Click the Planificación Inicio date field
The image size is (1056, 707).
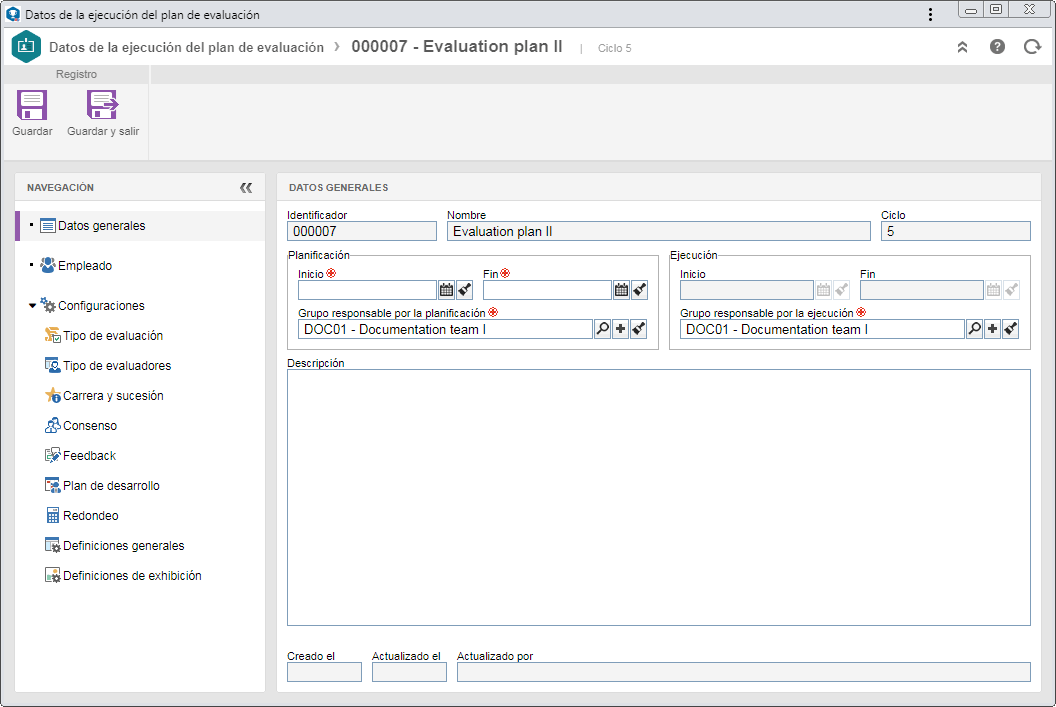coord(367,290)
